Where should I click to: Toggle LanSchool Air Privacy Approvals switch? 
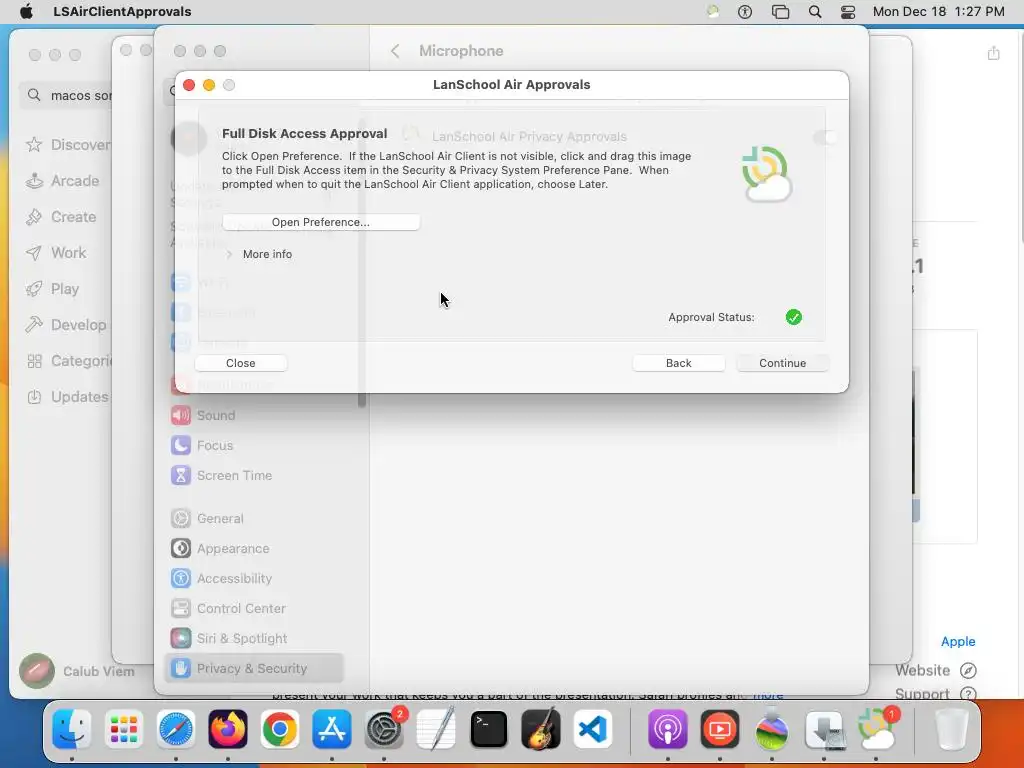(x=826, y=137)
